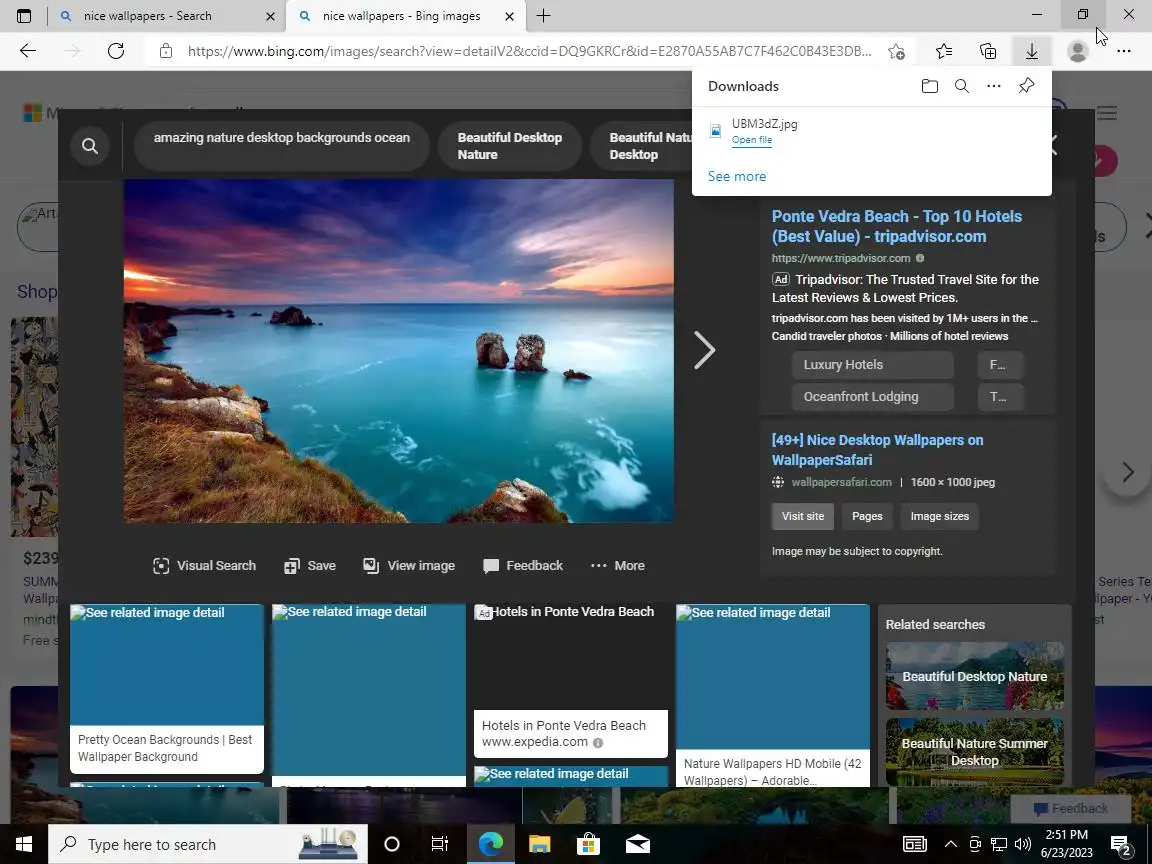Open Ponte Vedra Beach tripadvisor ad link
The image size is (1152, 864).
click(896, 226)
